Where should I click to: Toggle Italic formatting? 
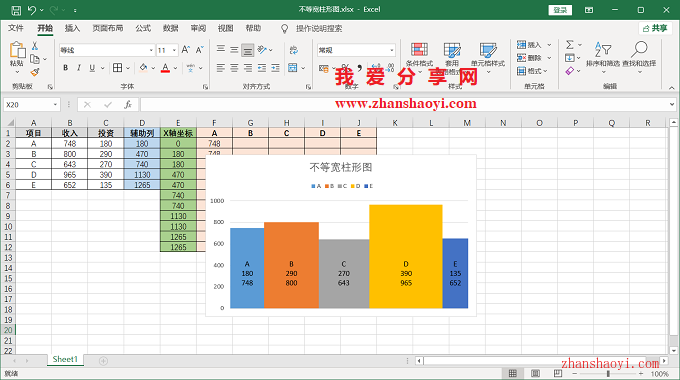[78, 68]
